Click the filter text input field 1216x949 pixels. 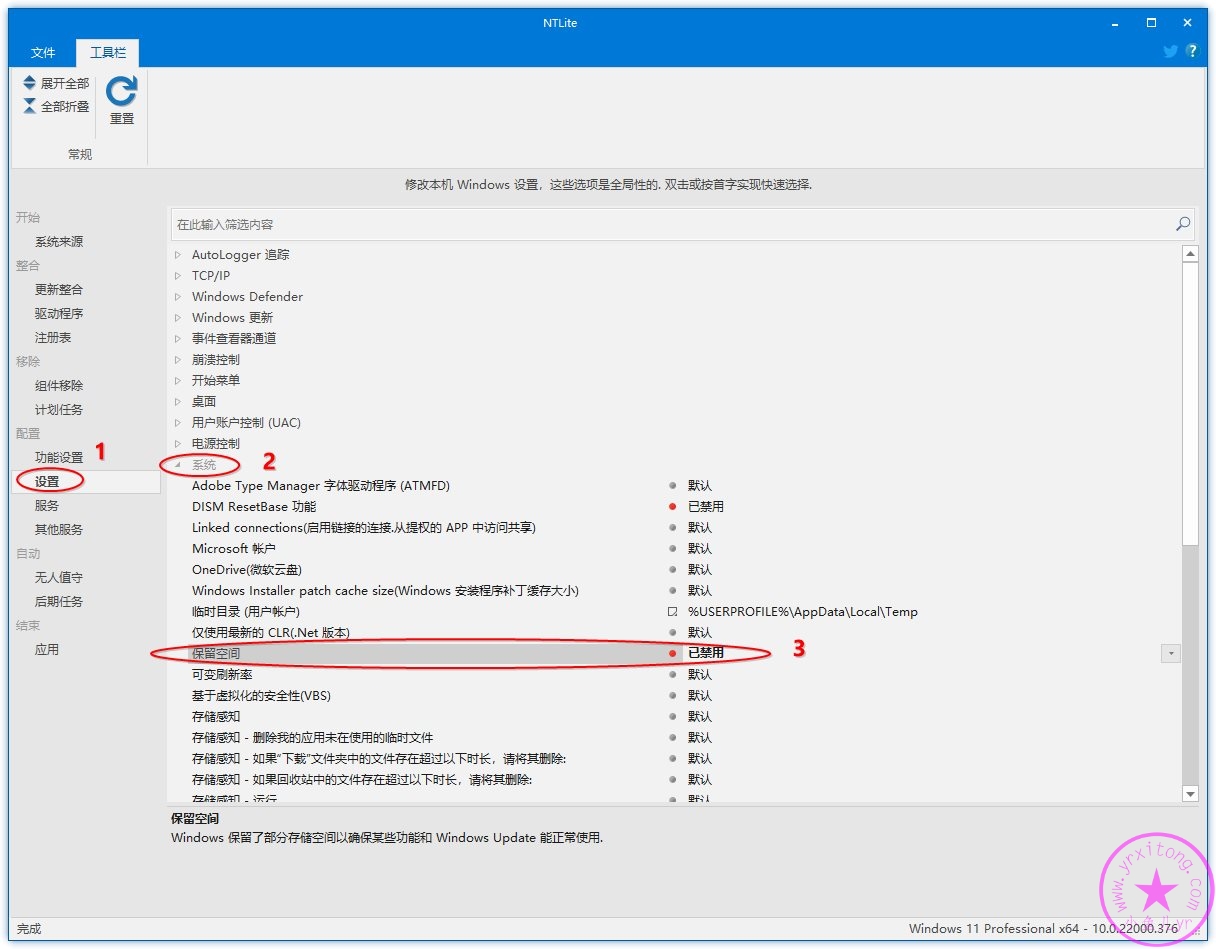670,225
